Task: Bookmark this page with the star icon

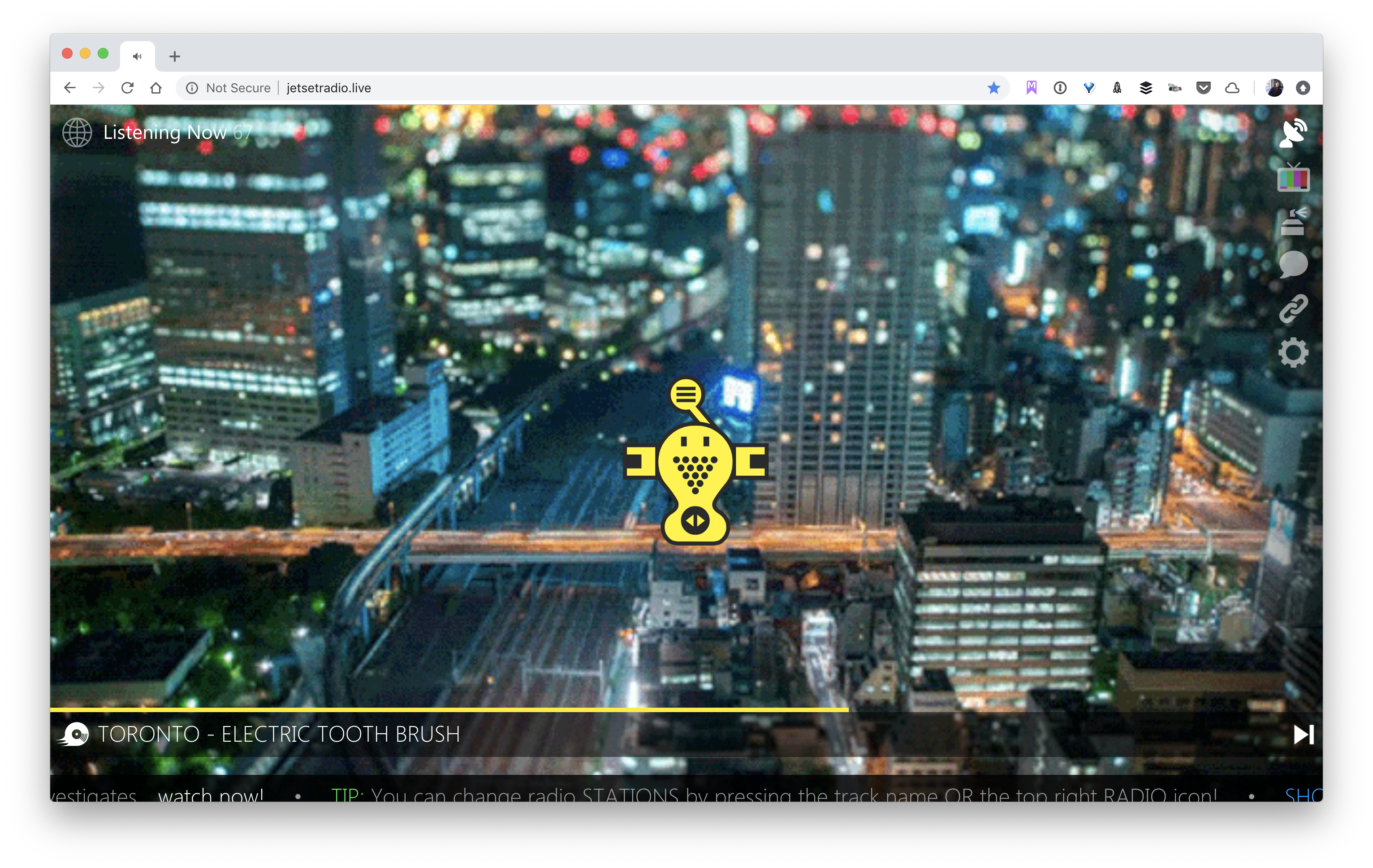Action: 994,88
